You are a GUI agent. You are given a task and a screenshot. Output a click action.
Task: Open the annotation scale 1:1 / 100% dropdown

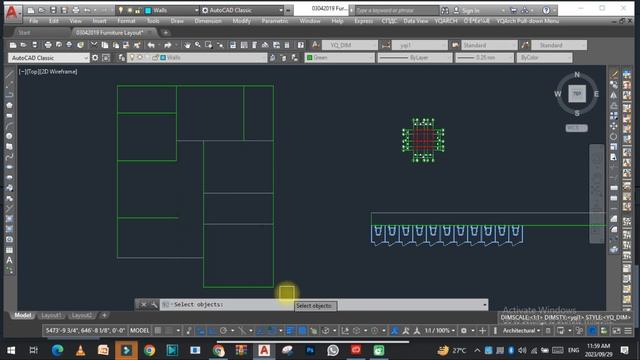[x=439, y=330]
